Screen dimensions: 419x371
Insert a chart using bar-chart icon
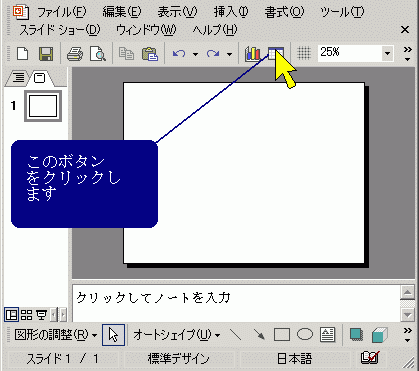[x=253, y=54]
